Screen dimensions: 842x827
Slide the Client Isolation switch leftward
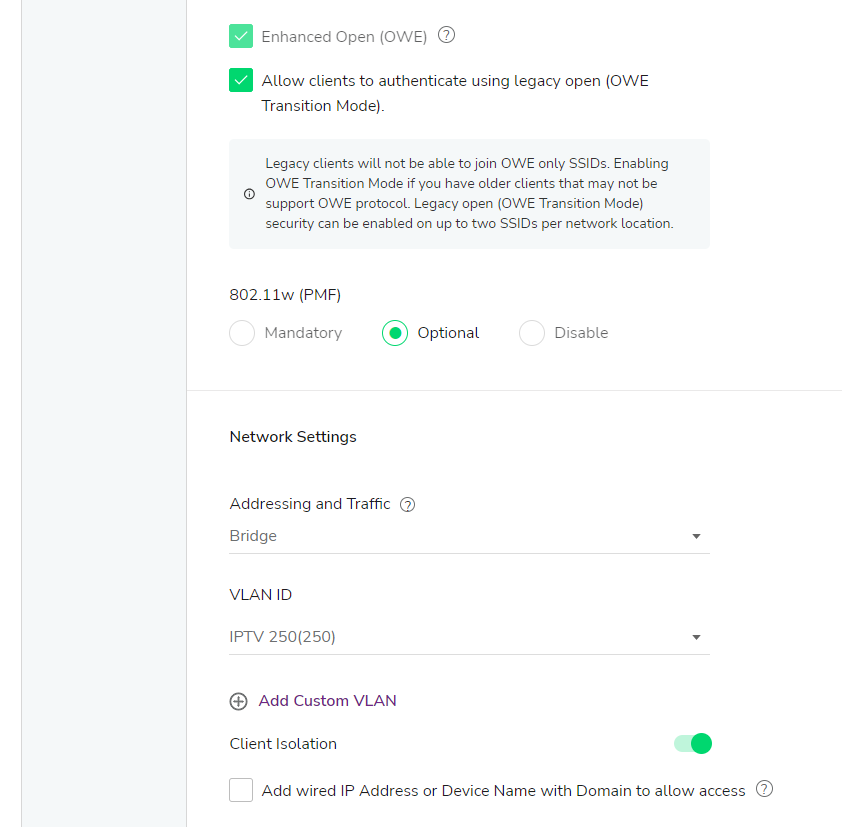click(x=691, y=744)
